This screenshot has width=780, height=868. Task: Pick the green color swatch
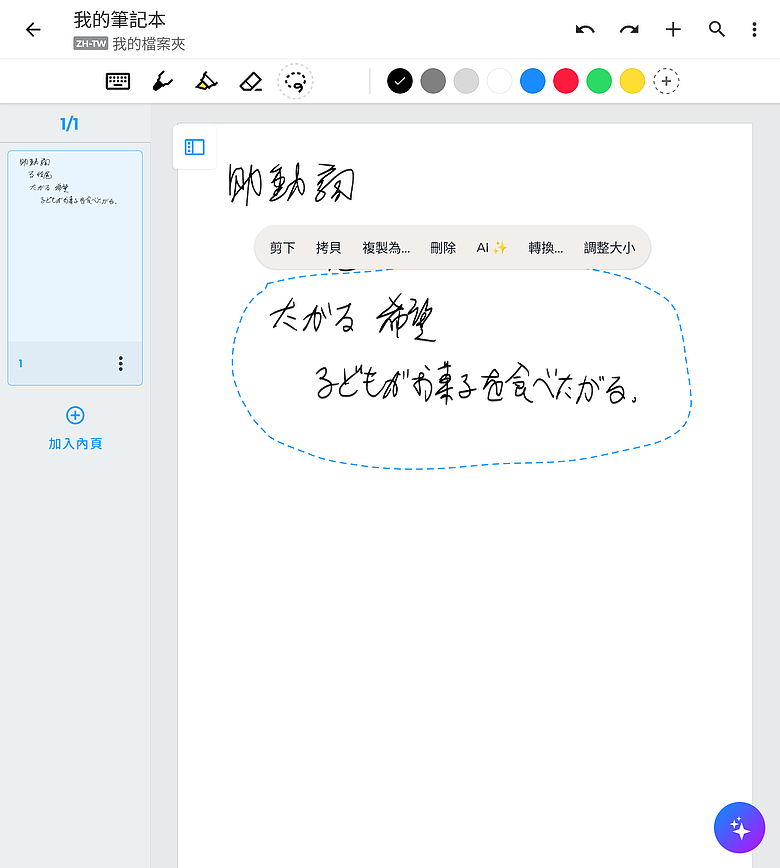coord(599,81)
